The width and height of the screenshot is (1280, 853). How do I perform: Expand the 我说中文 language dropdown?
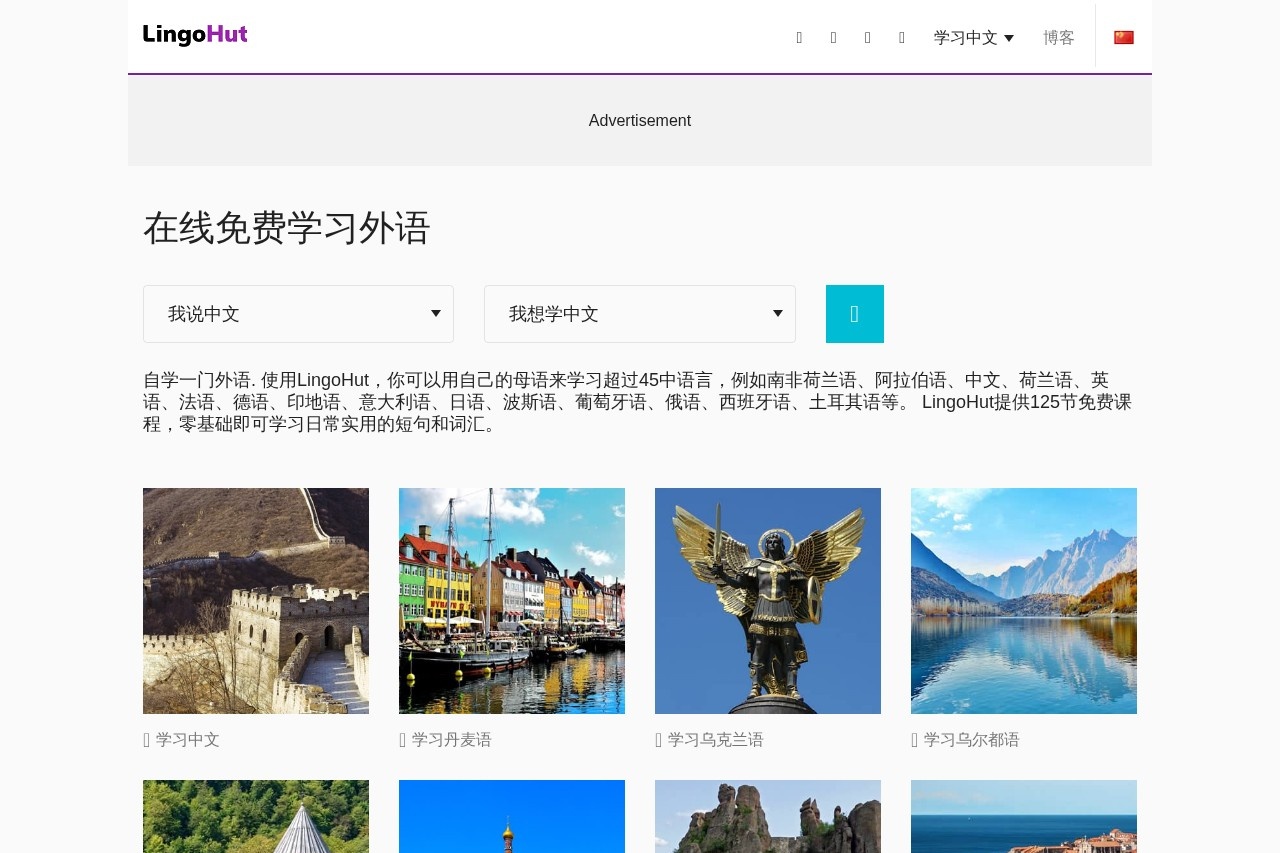click(x=298, y=314)
